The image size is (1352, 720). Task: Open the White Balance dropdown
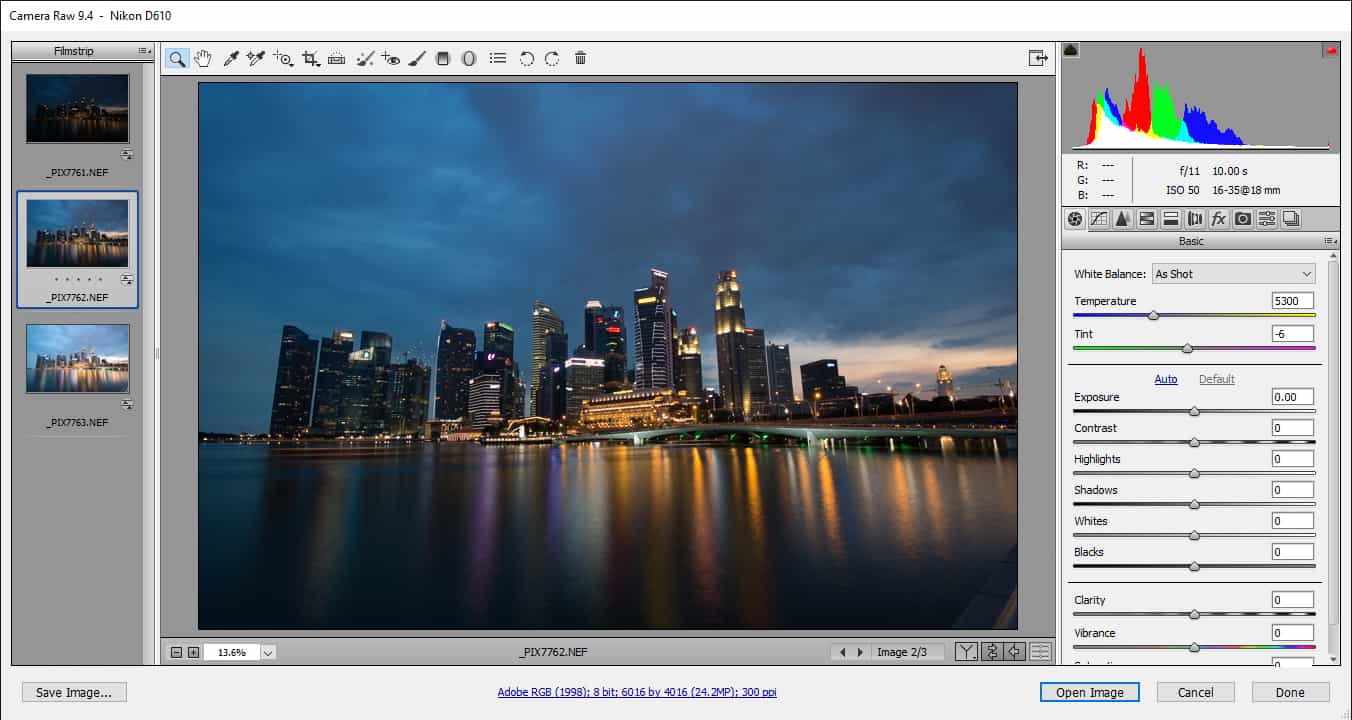click(x=1233, y=274)
